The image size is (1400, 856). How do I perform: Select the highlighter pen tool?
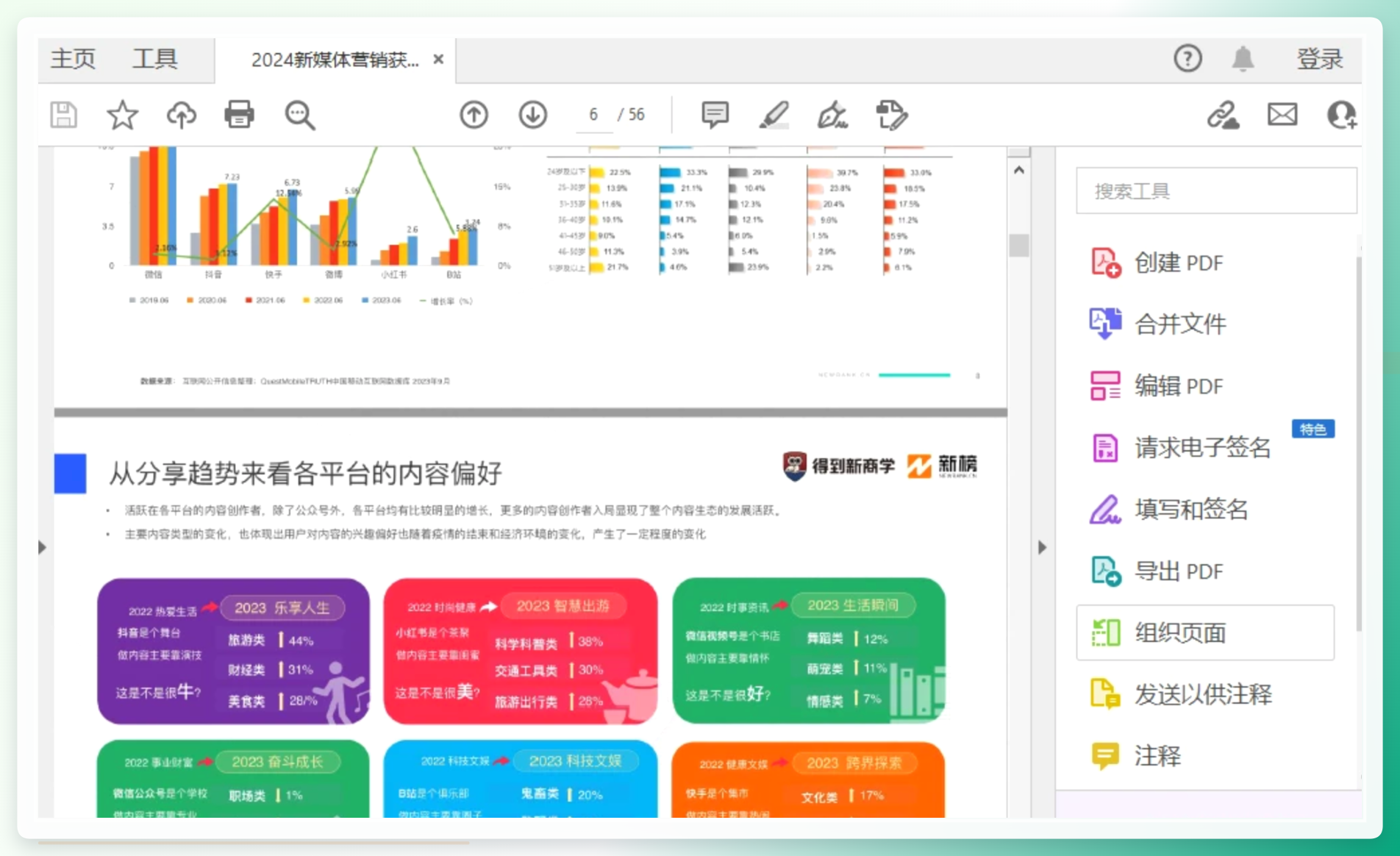coord(774,115)
